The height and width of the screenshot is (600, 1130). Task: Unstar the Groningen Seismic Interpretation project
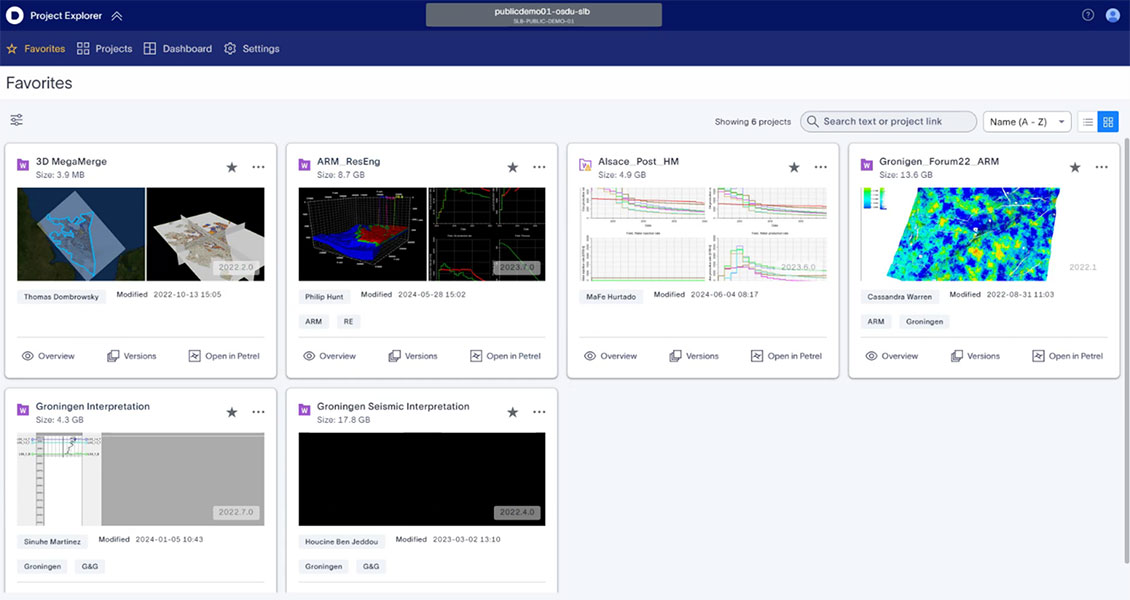(x=512, y=411)
